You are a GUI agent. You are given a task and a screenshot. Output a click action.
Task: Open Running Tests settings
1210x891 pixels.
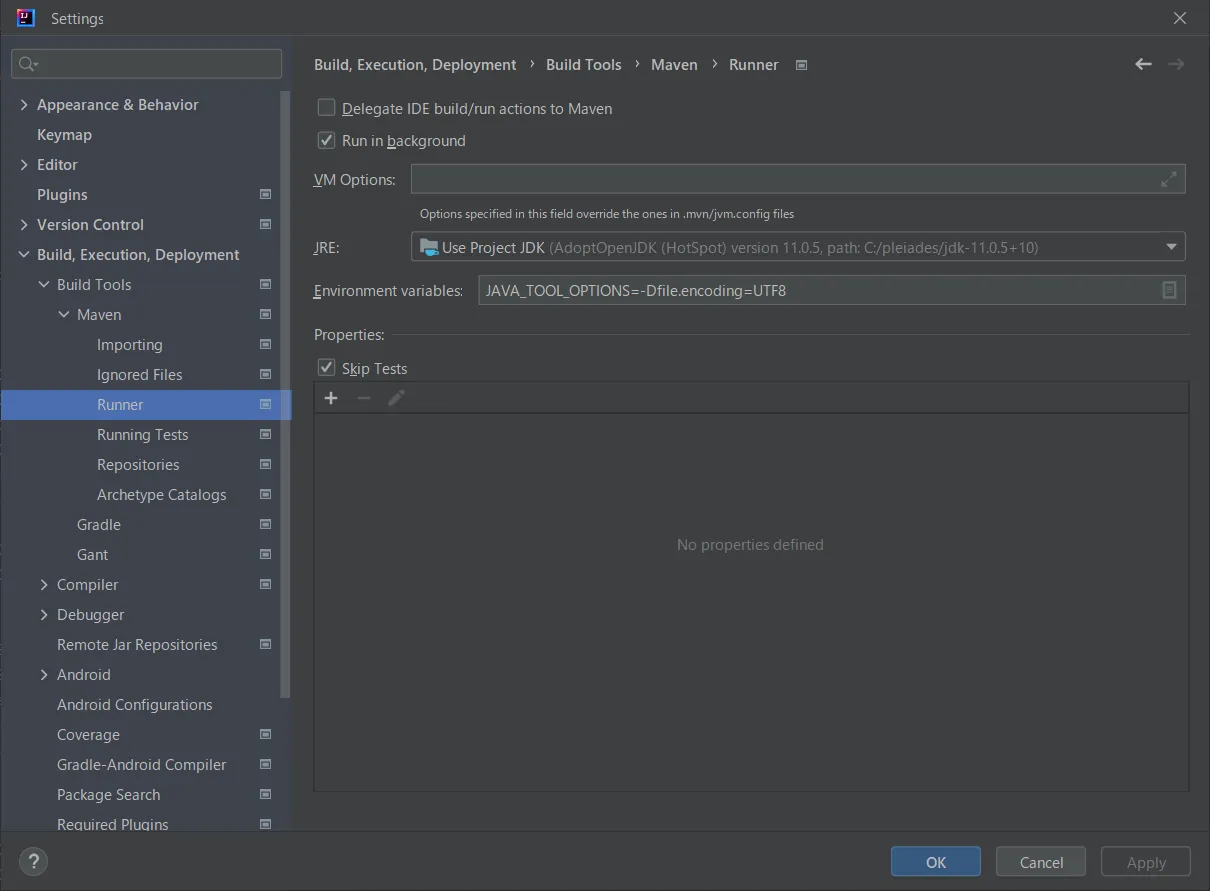point(142,434)
